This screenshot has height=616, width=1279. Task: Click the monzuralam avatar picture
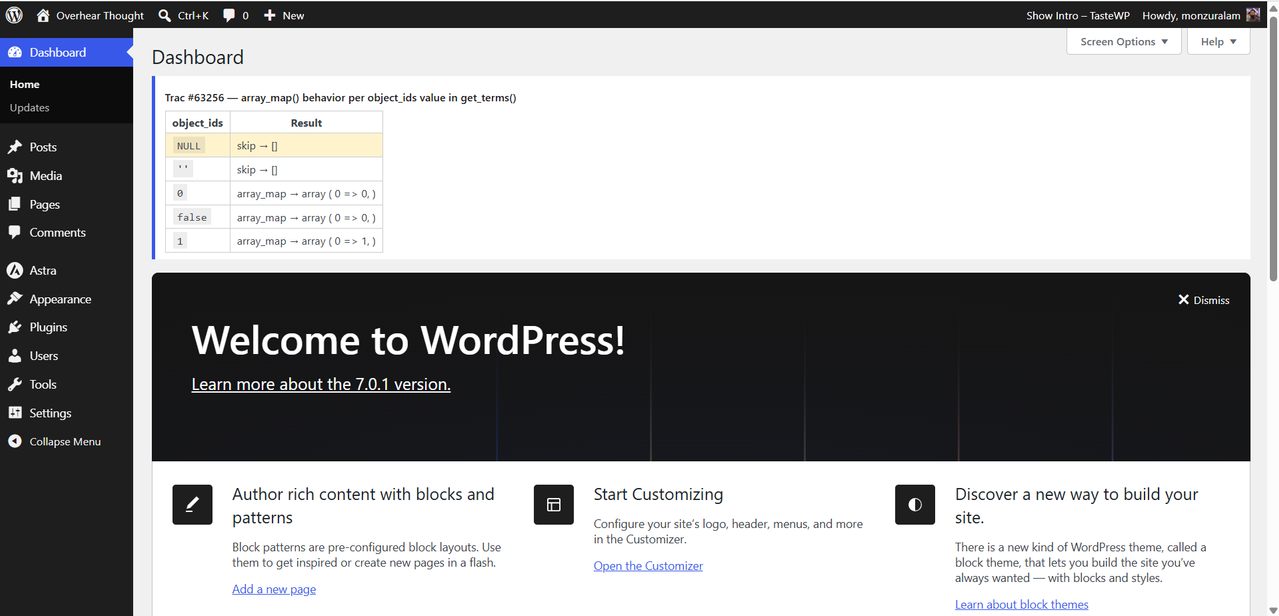coord(1253,15)
